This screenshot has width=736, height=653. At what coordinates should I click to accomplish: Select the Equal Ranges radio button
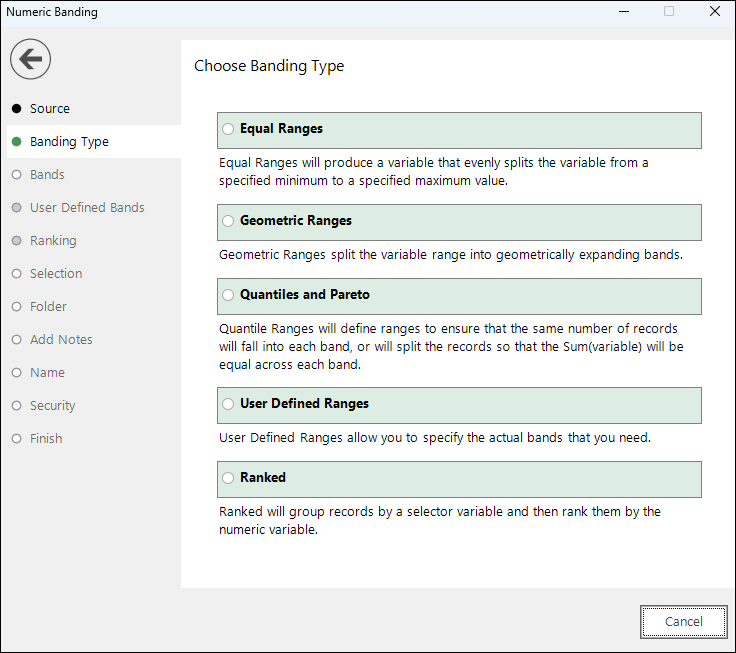[228, 129]
